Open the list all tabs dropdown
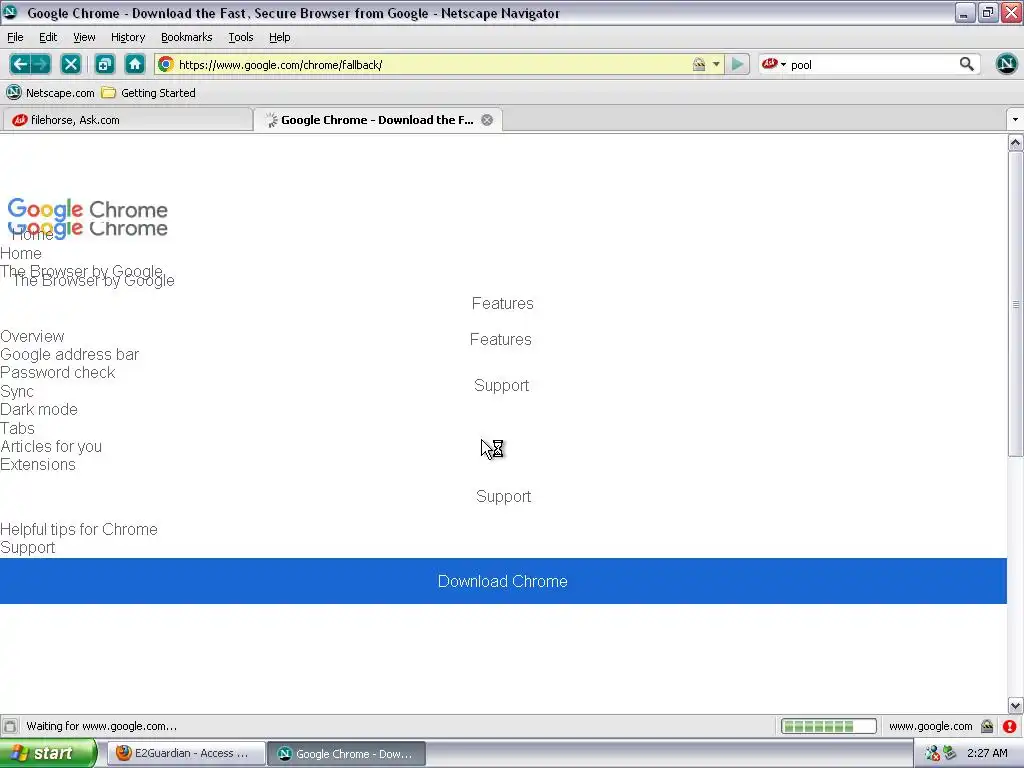1024x768 pixels. click(1014, 120)
